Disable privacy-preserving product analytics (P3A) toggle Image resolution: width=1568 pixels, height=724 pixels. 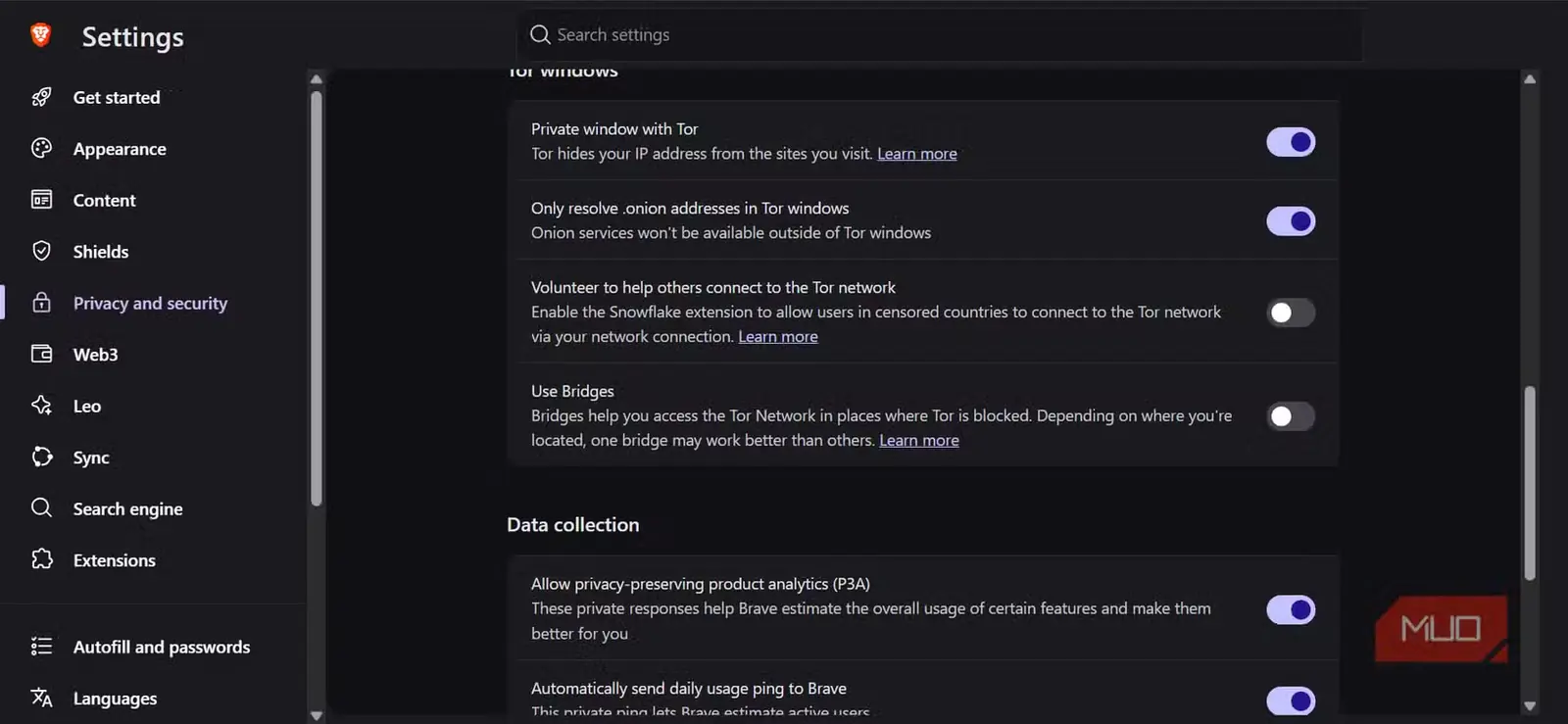1291,609
